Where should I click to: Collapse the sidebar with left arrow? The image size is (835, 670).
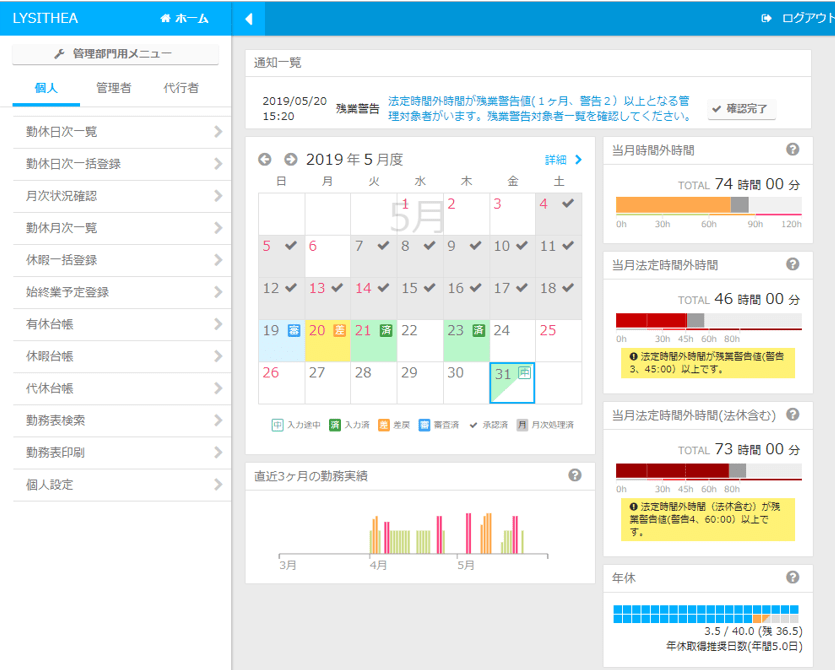coord(248,18)
